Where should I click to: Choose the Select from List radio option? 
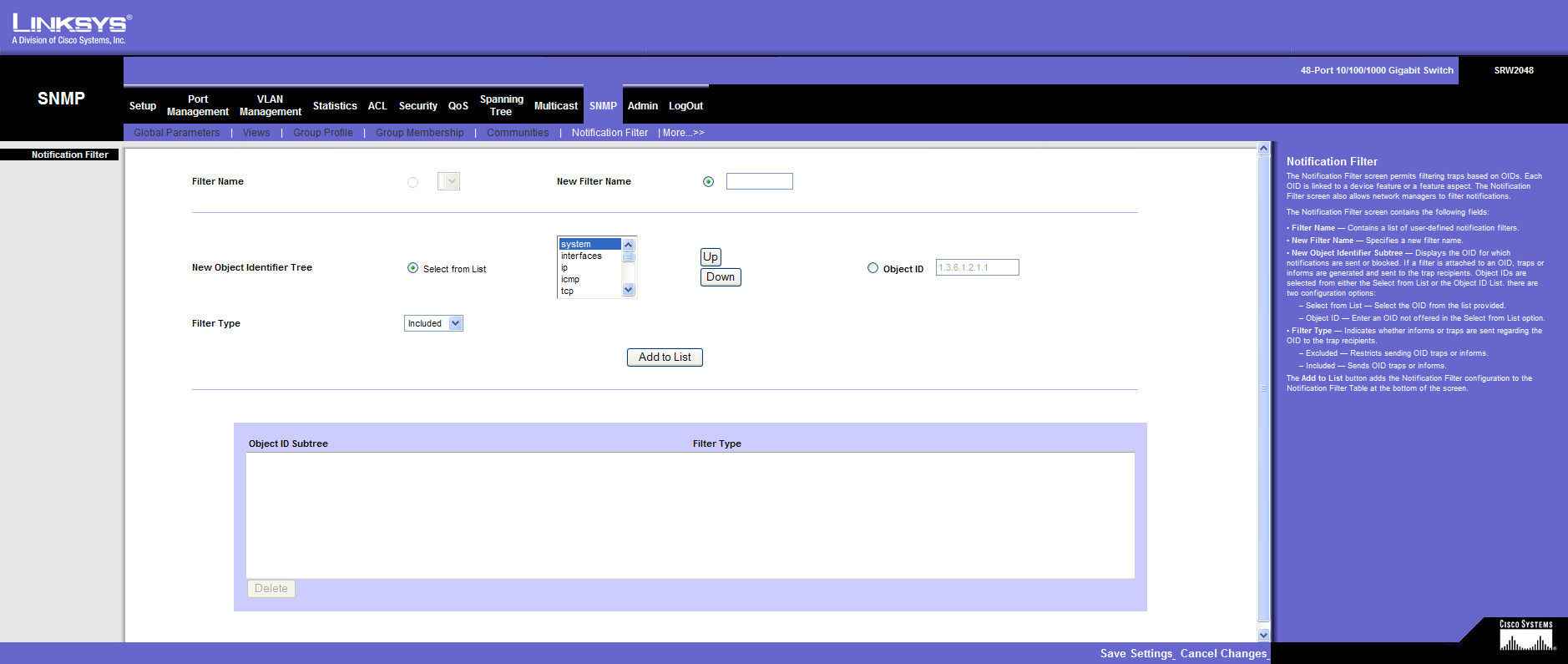point(412,268)
